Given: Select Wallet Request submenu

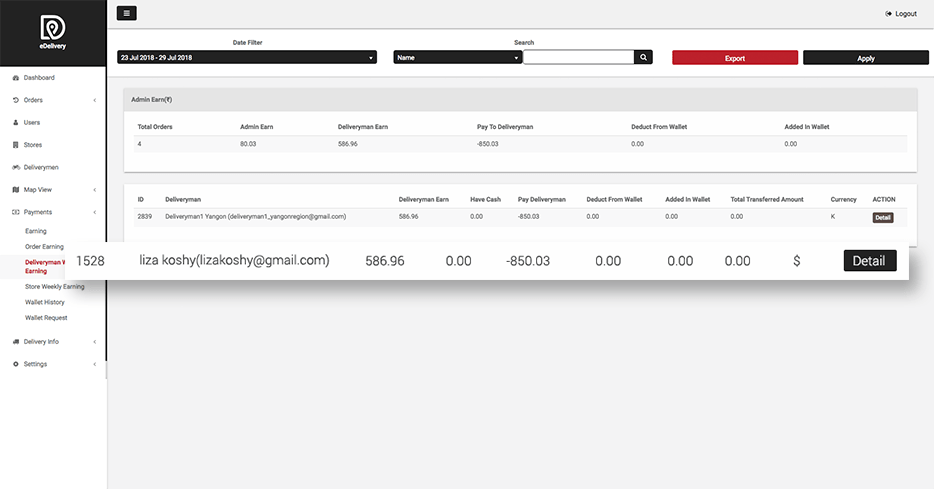Looking at the screenshot, I should [46, 318].
